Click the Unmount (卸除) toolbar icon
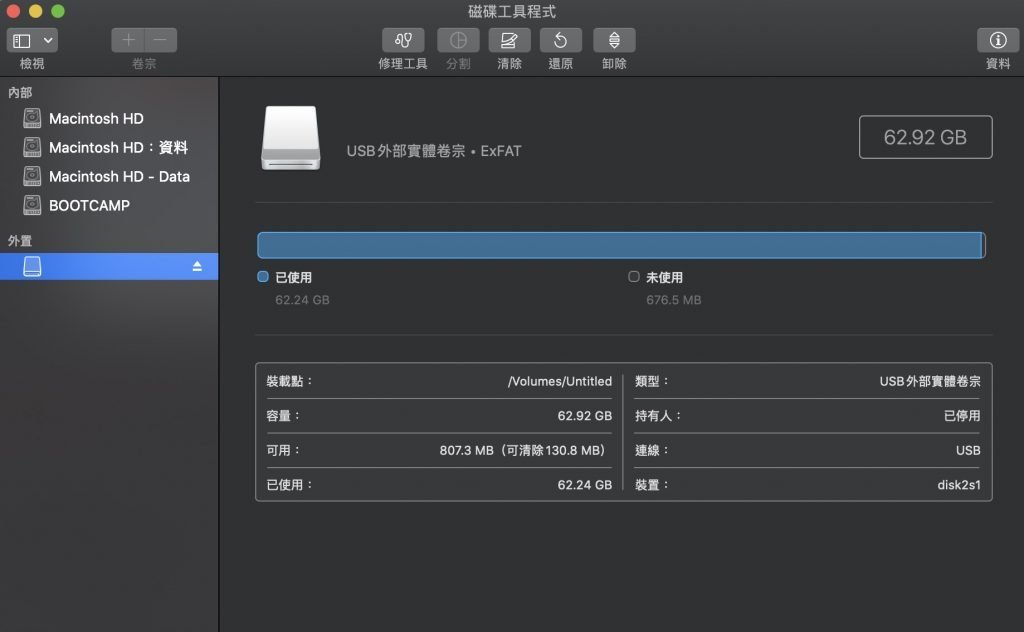 (614, 40)
